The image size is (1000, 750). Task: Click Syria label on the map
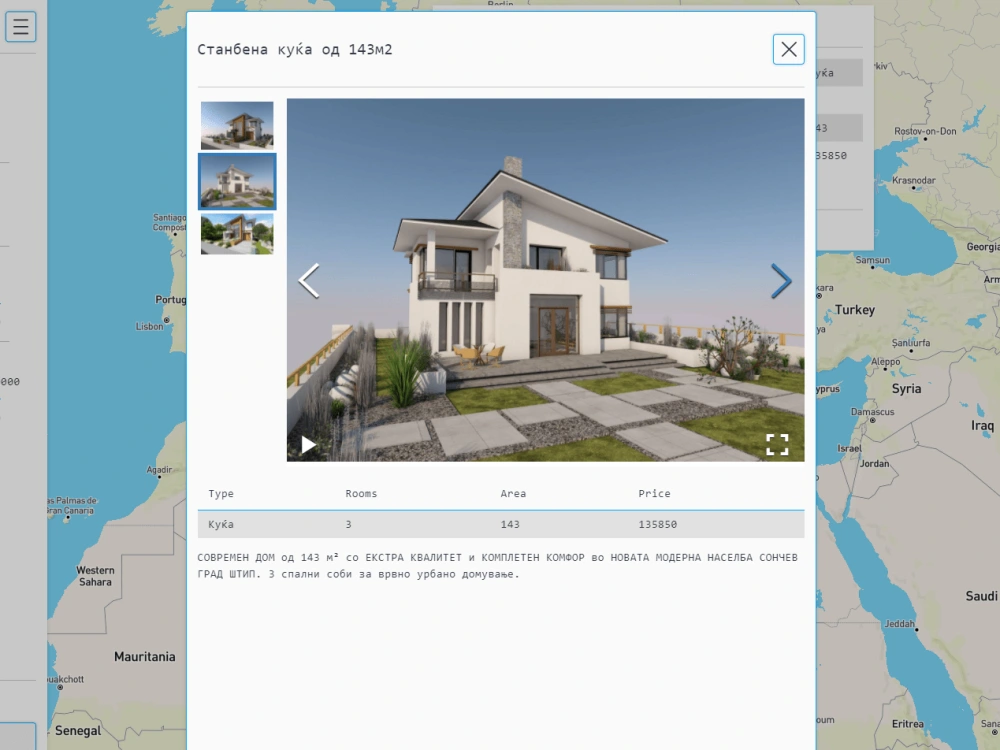coord(906,388)
